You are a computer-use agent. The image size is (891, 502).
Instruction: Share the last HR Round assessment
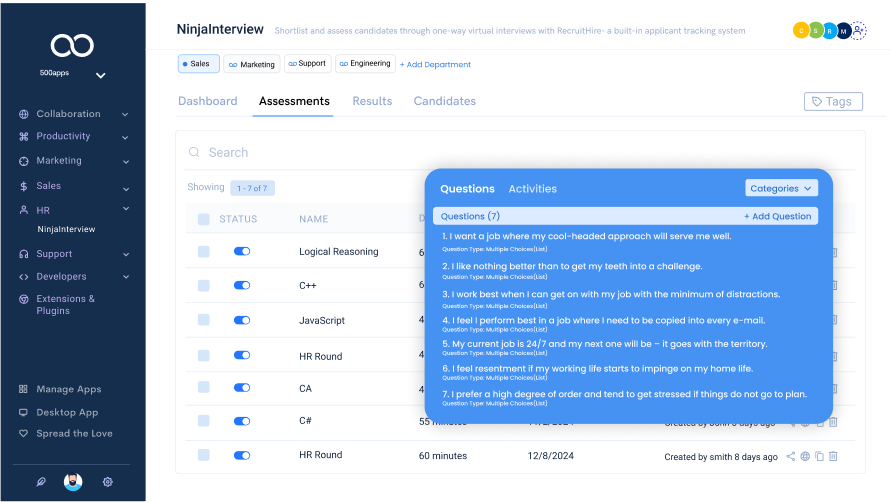coord(791,456)
